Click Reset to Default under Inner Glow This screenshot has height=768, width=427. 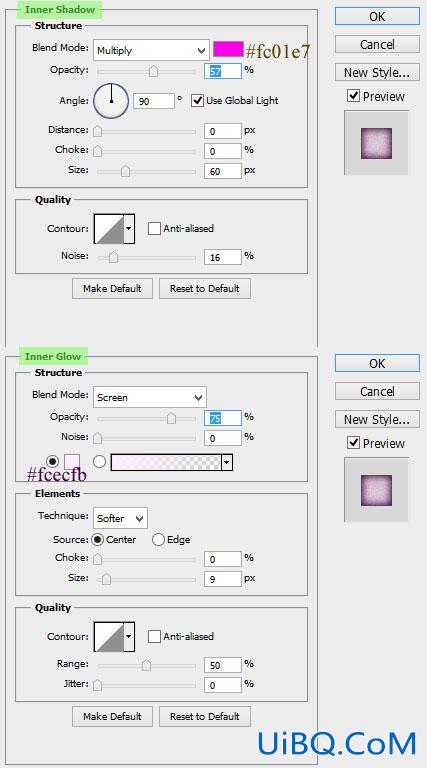point(205,716)
